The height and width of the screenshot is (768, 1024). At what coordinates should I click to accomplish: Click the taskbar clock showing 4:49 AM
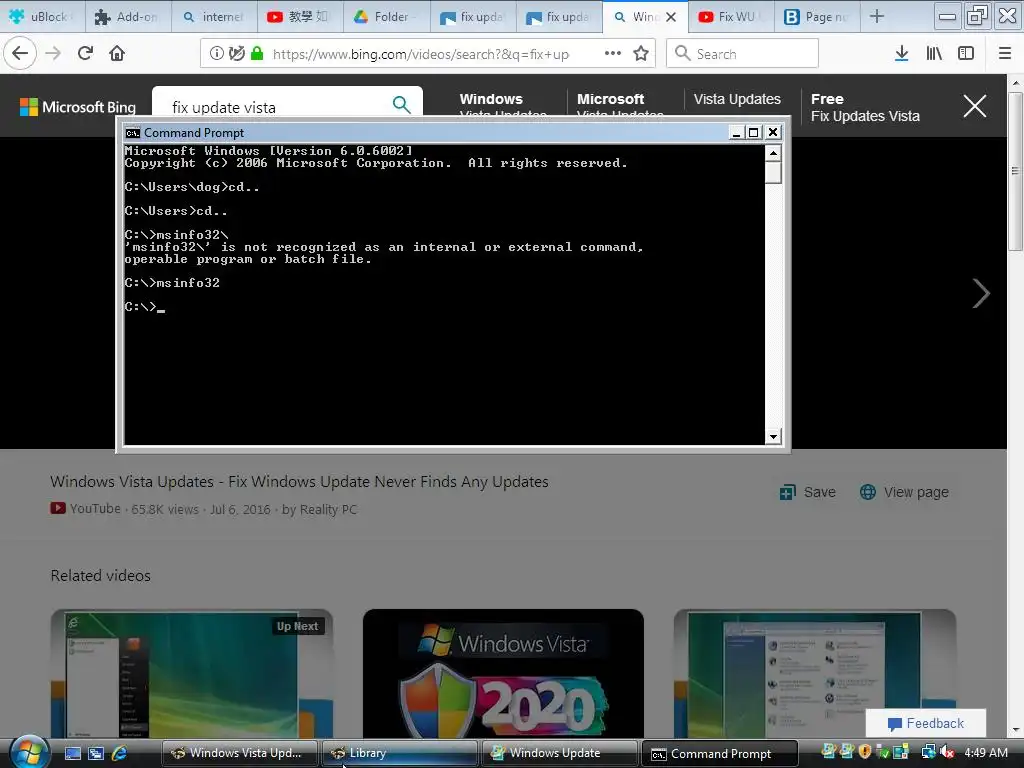pos(985,752)
